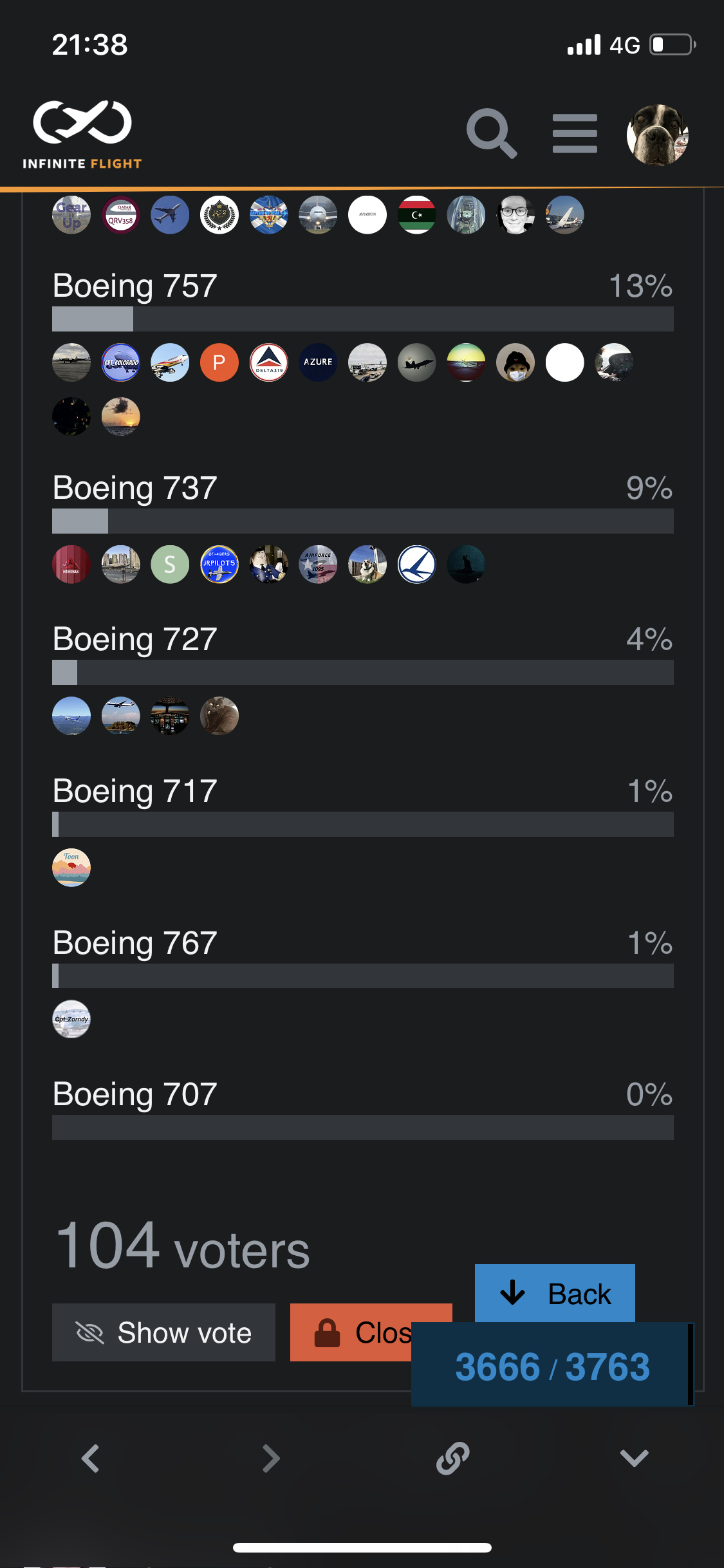
Task: Choose the Boeing 707 poll option
Action: point(135,1094)
